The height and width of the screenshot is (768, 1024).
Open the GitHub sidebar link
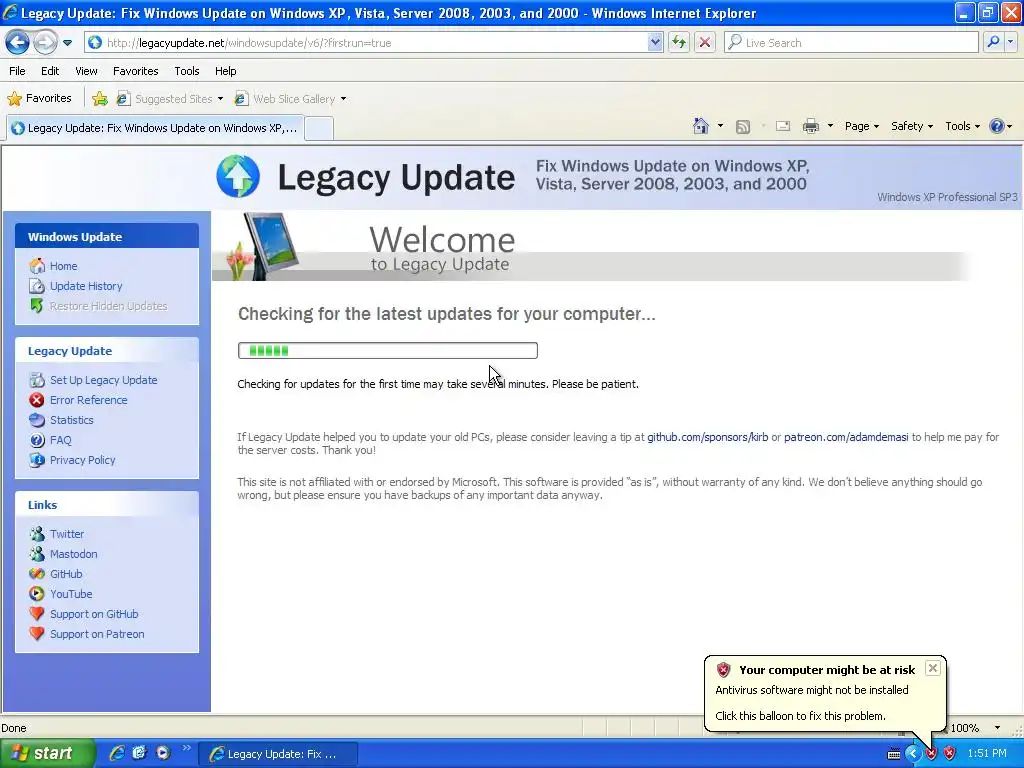(x=66, y=574)
